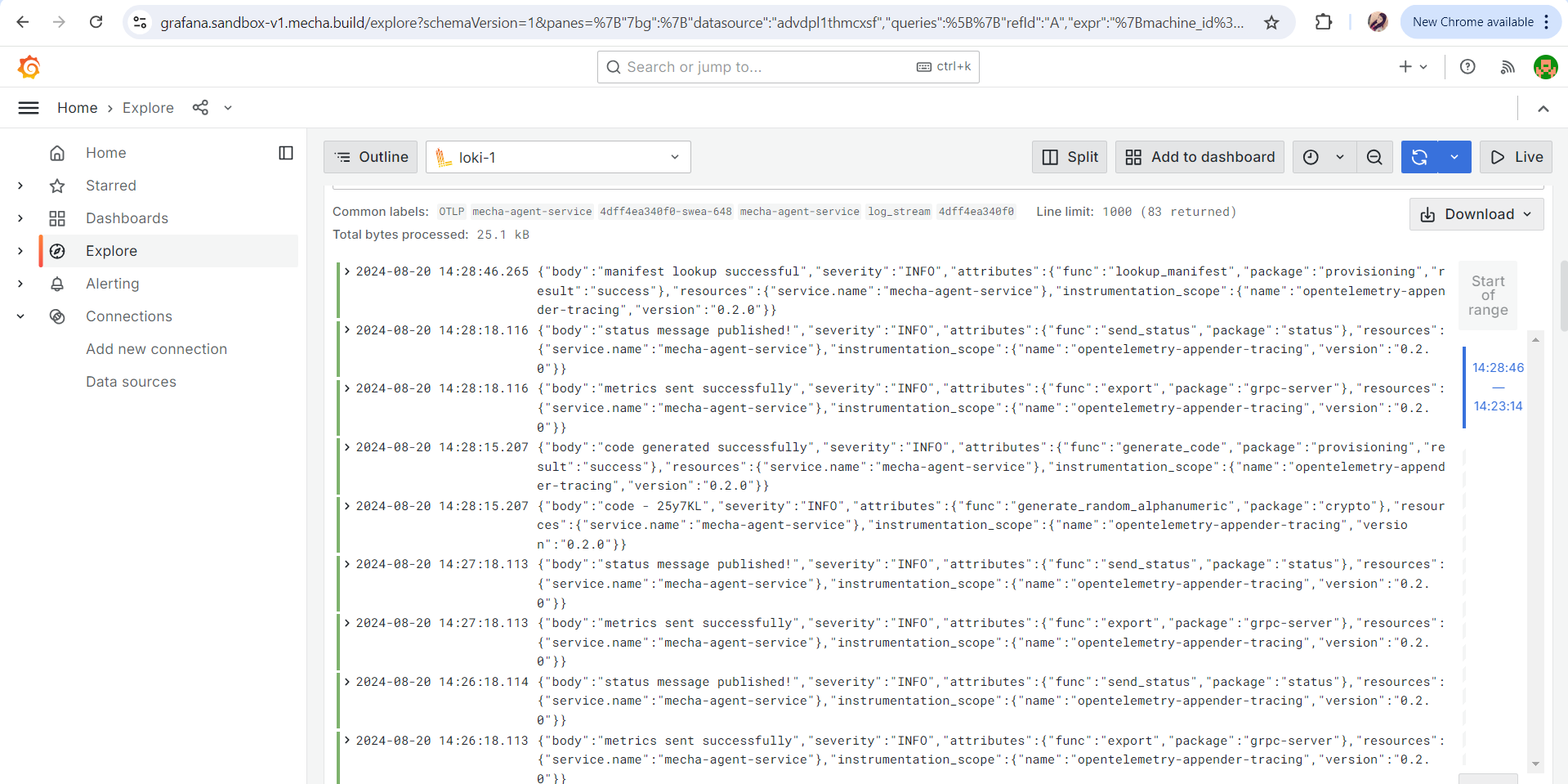The height and width of the screenshot is (784, 1568).
Task: Click the 14:28:46 log timeline marker
Action: pos(1497,368)
